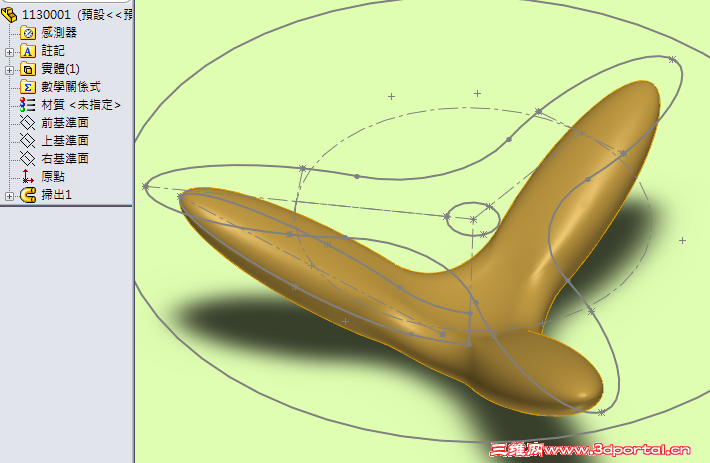
Task: Click the 感測器 sensor folder icon
Action: [x=28, y=33]
